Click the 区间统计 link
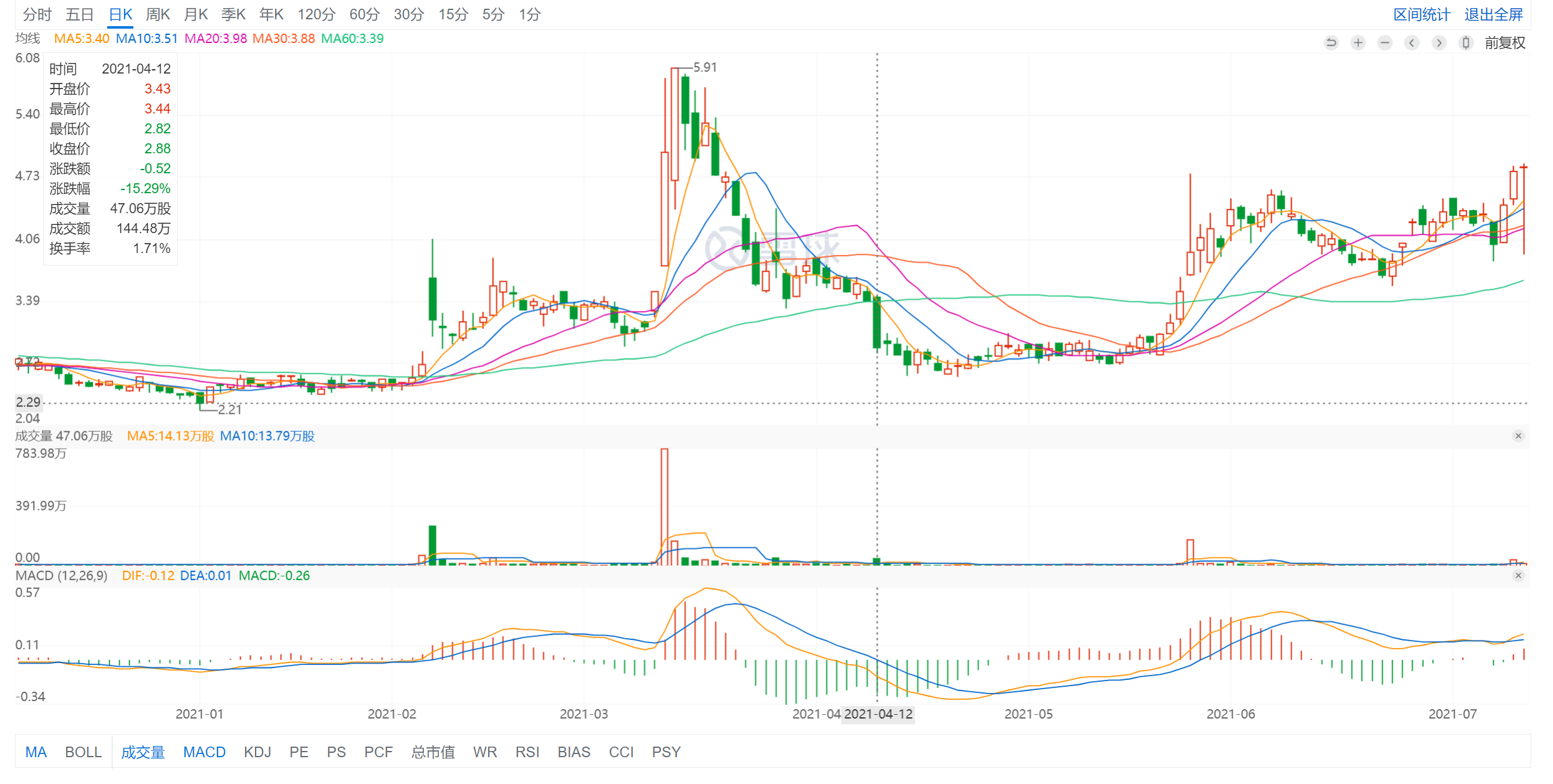 coord(1421,14)
